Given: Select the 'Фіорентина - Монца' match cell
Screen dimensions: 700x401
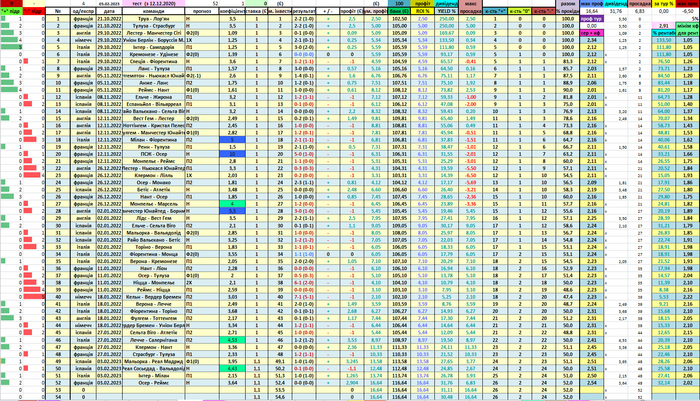Looking at the screenshot, I should 154,254.
